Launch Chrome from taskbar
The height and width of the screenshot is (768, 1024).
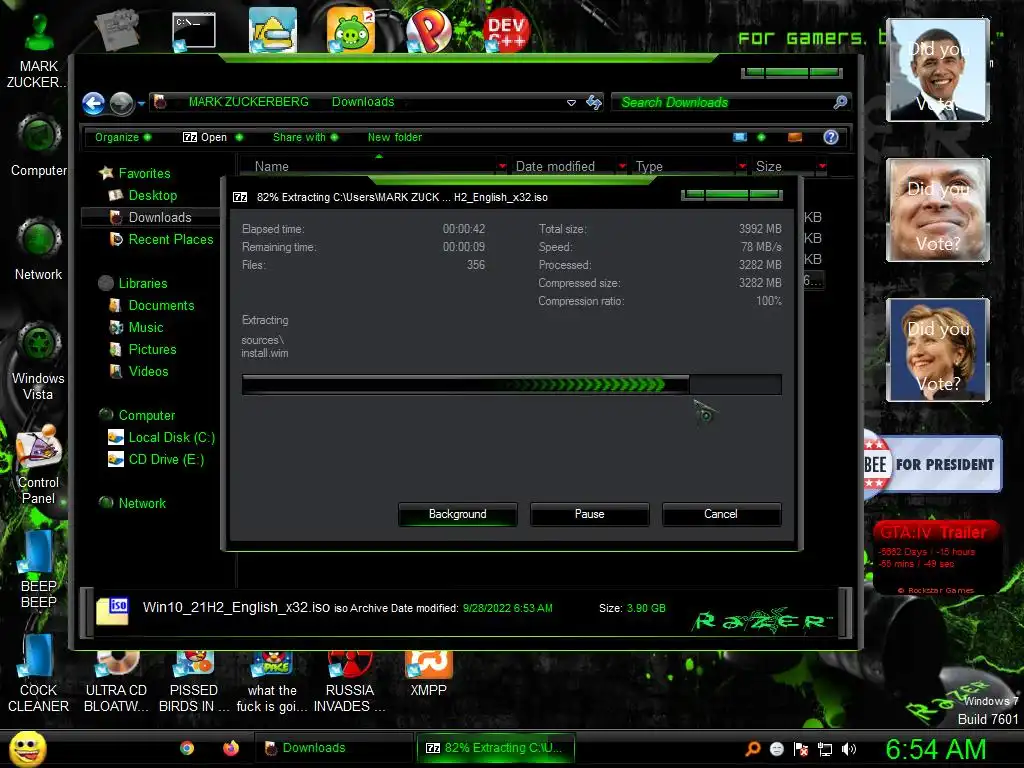click(187, 748)
